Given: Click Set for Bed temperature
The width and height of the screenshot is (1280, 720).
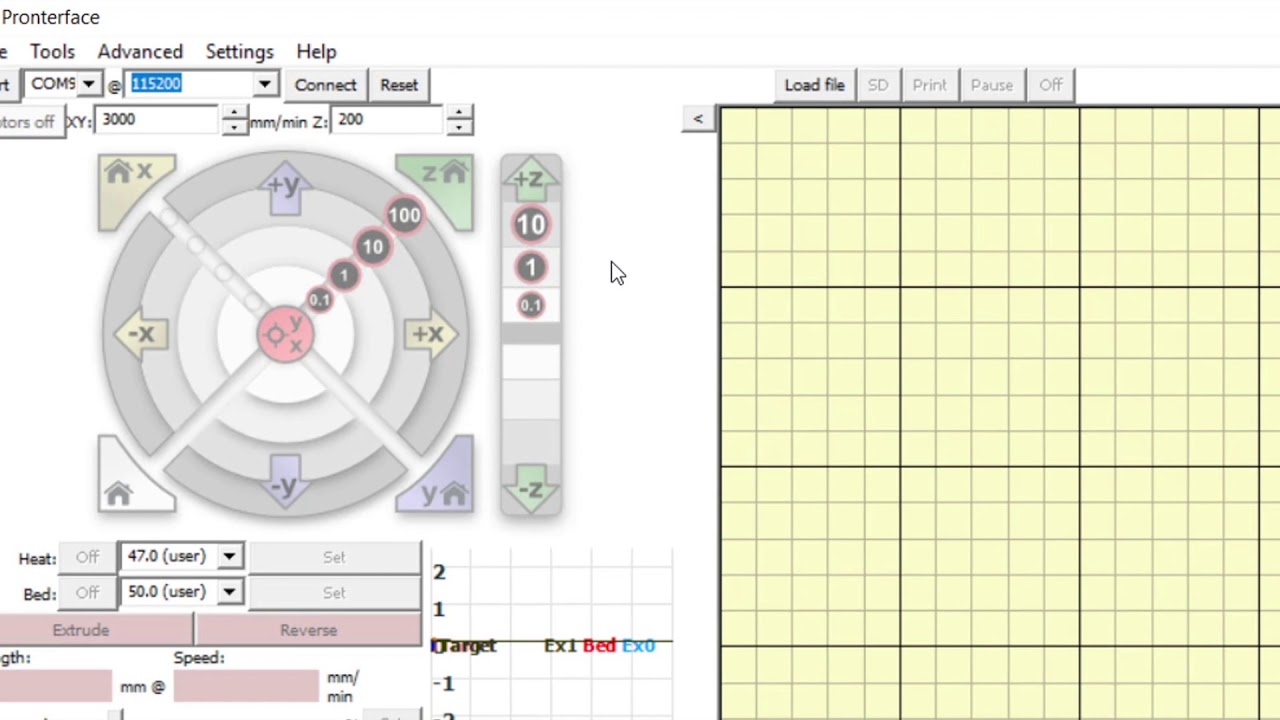Looking at the screenshot, I should (x=334, y=593).
